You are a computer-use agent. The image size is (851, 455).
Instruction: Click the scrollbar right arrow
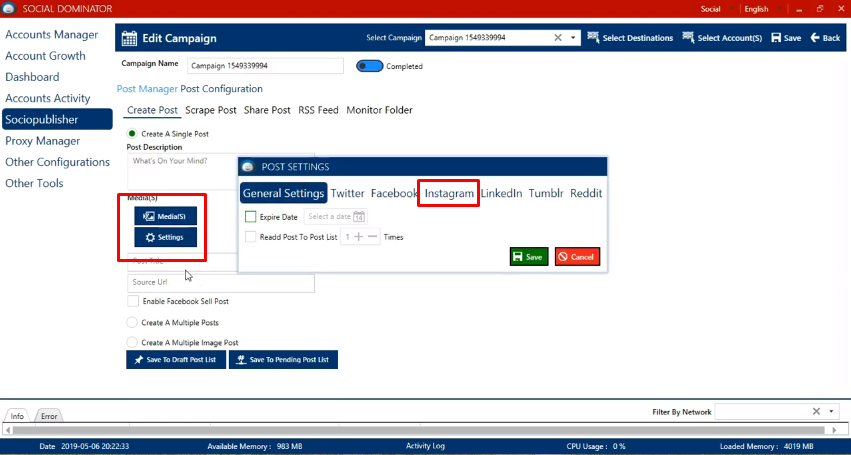[835, 430]
